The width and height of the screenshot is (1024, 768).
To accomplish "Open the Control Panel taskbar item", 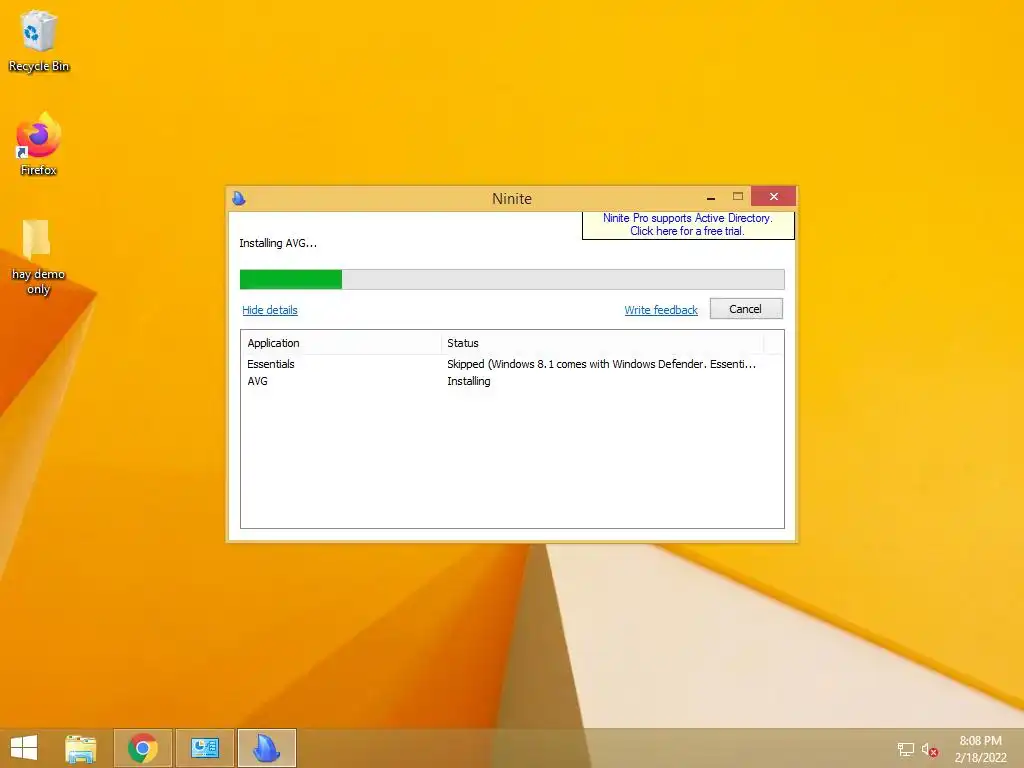I will pos(205,748).
